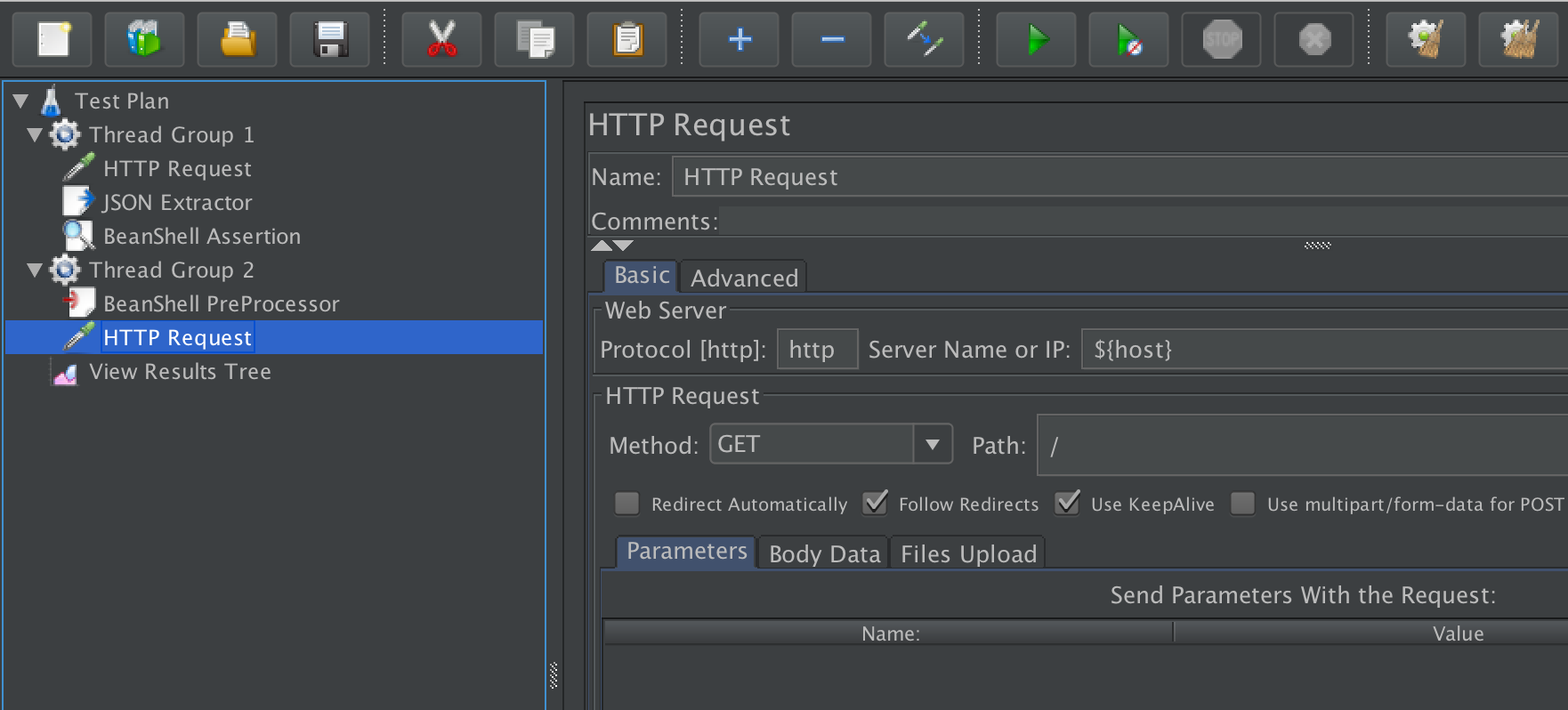Toggle the Use KeepAlive checkbox
1568x710 pixels.
pos(1068,504)
